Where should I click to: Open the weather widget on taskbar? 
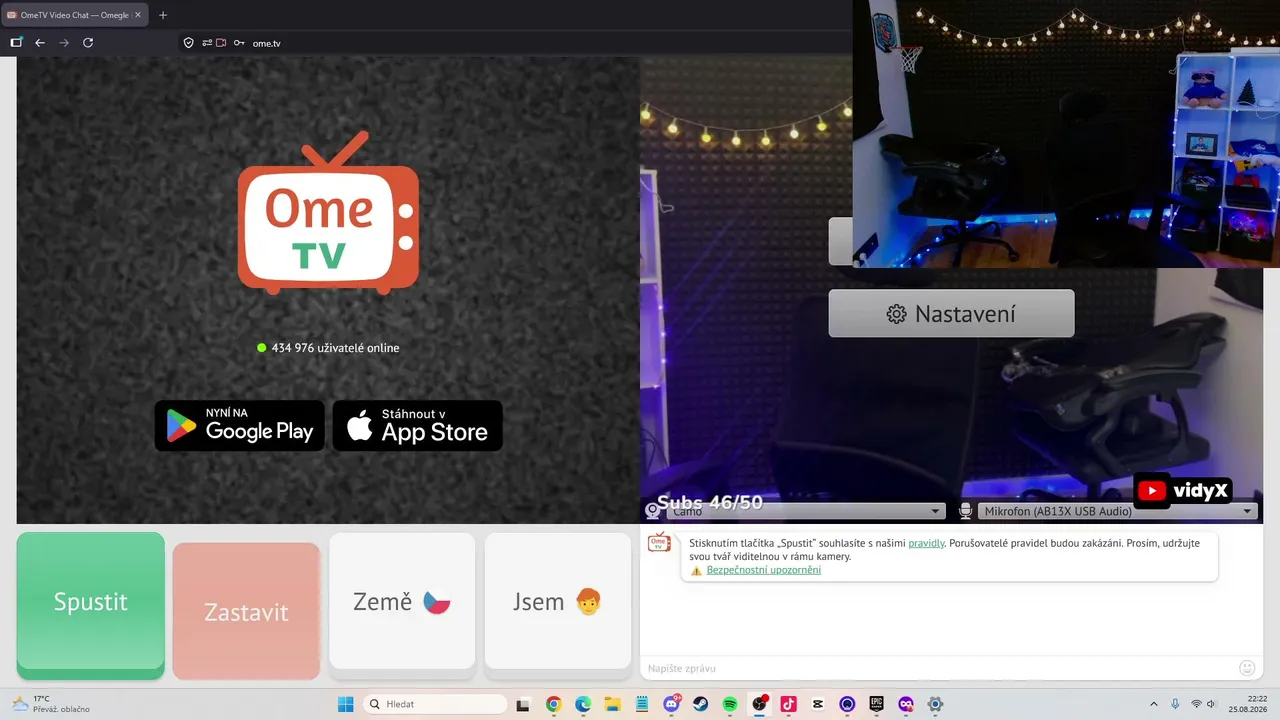pyautogui.click(x=50, y=704)
